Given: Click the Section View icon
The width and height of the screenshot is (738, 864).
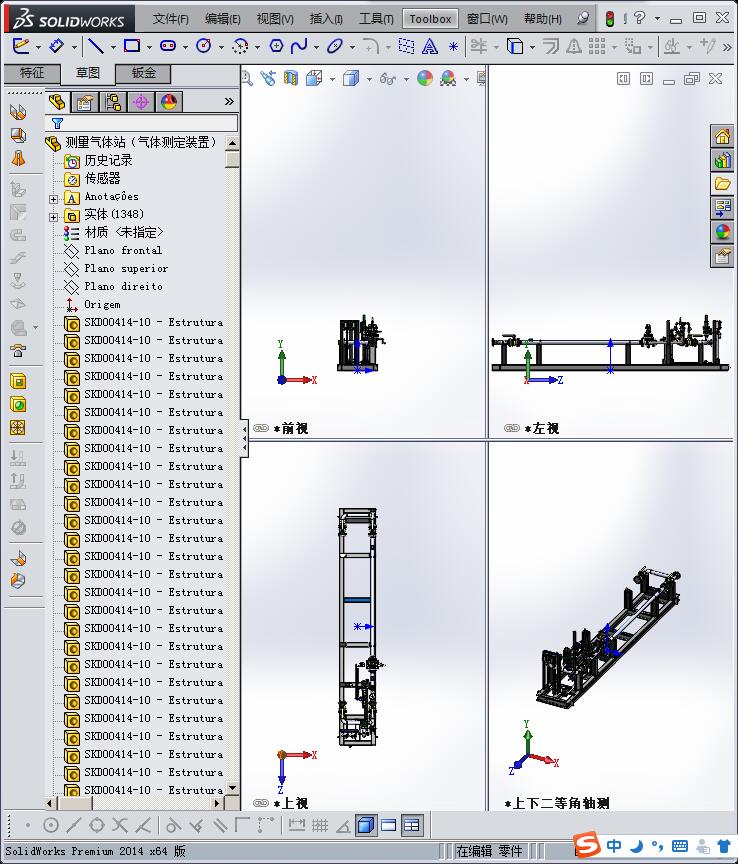Looking at the screenshot, I should [290, 79].
